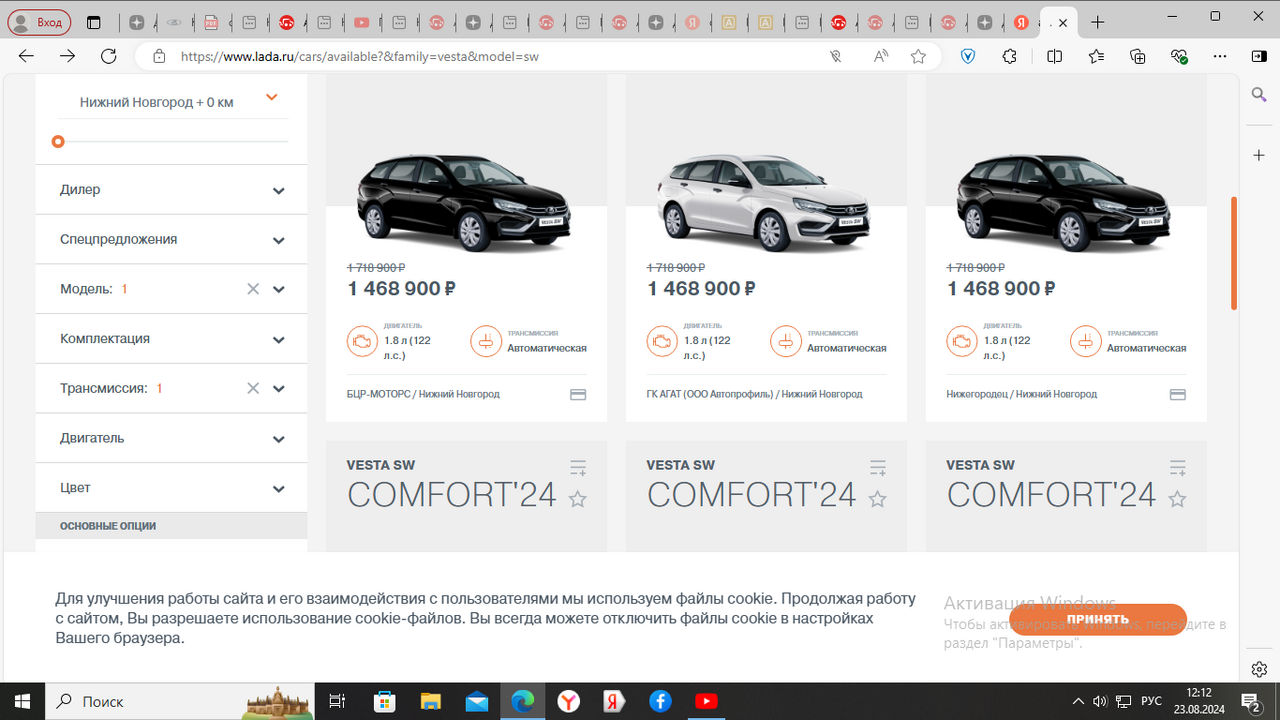Clear the Трансмиссия filter selection
Viewport: 1280px width, 720px height.
[x=253, y=388]
